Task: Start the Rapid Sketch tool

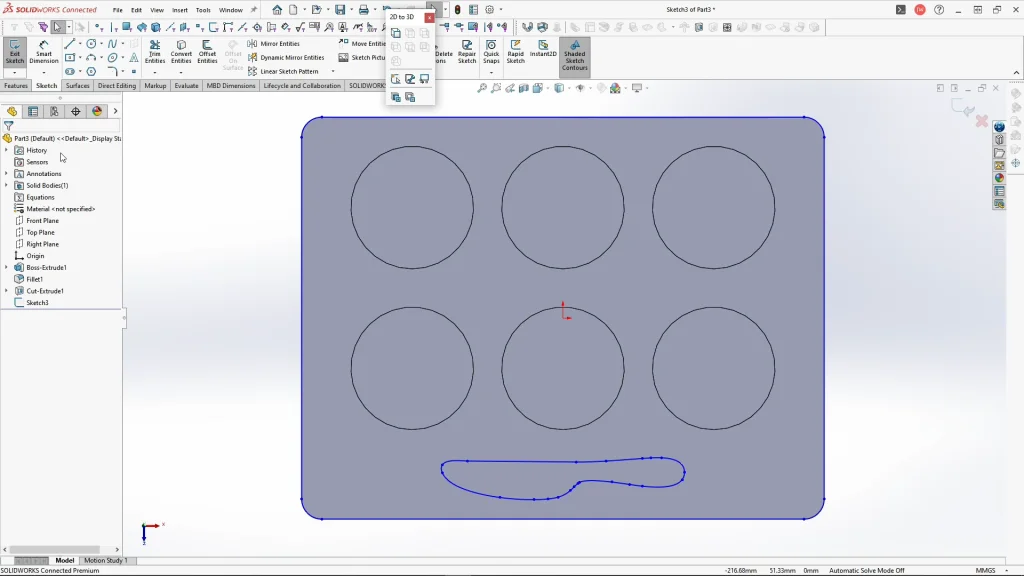Action: point(515,53)
